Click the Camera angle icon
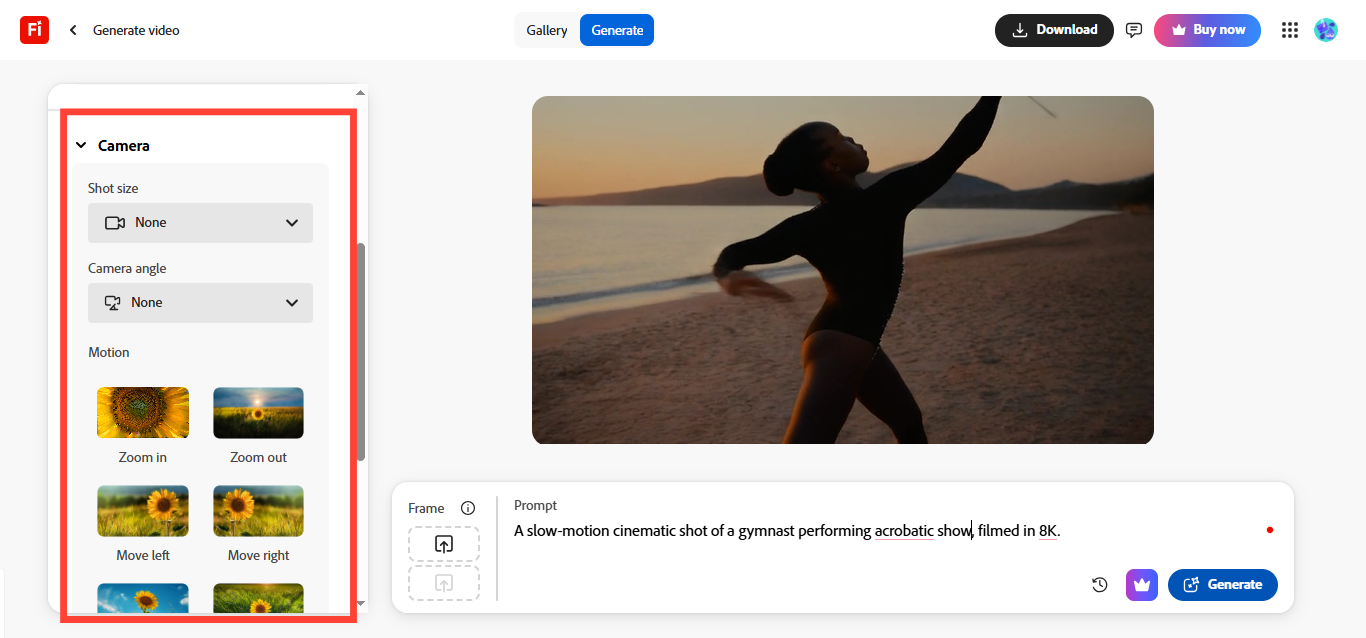This screenshot has width=1366, height=638. [114, 302]
